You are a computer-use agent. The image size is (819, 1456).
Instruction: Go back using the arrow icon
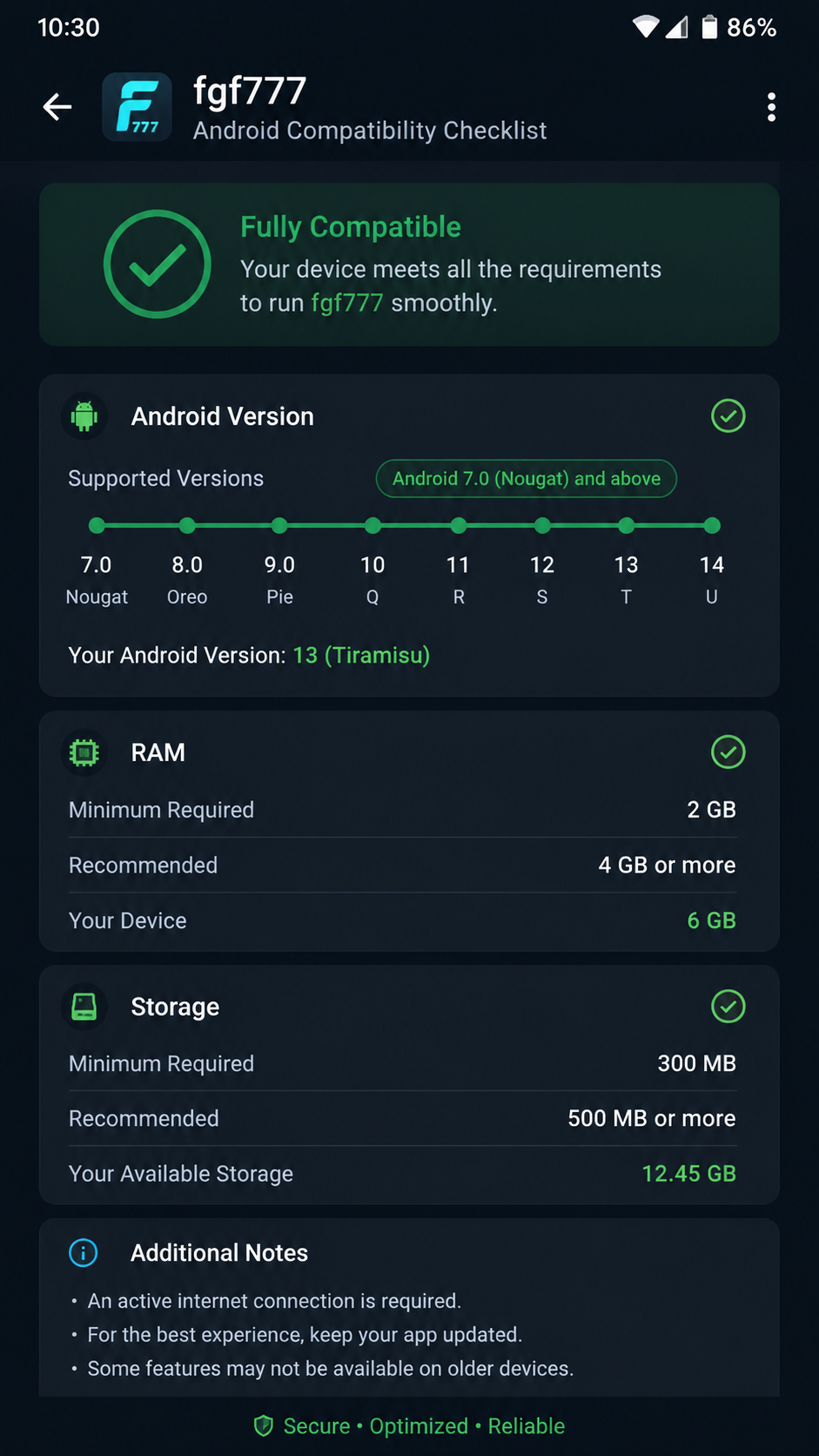(57, 107)
